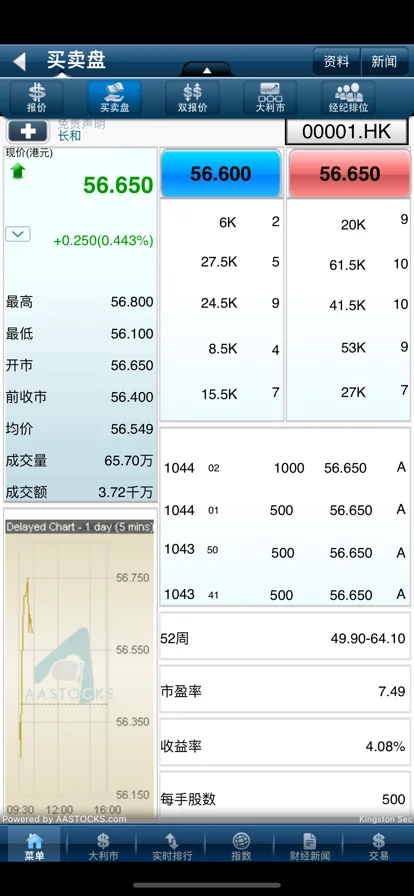Open 财经新闻 financial news tab
The height and width of the screenshot is (896, 414).
(309, 846)
